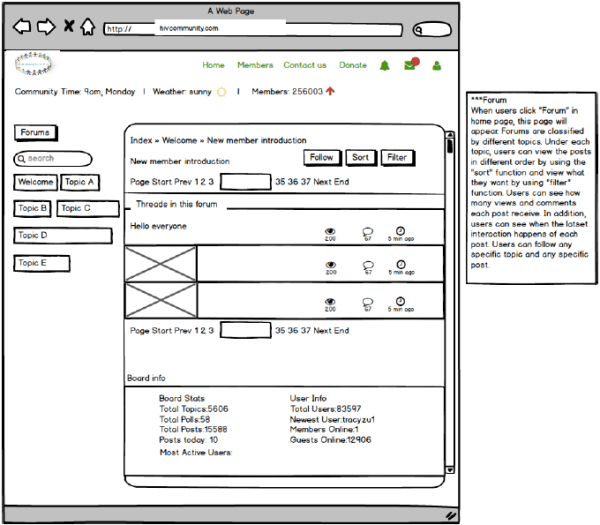
Task: Open the Contact us menu item
Action: coord(305,65)
